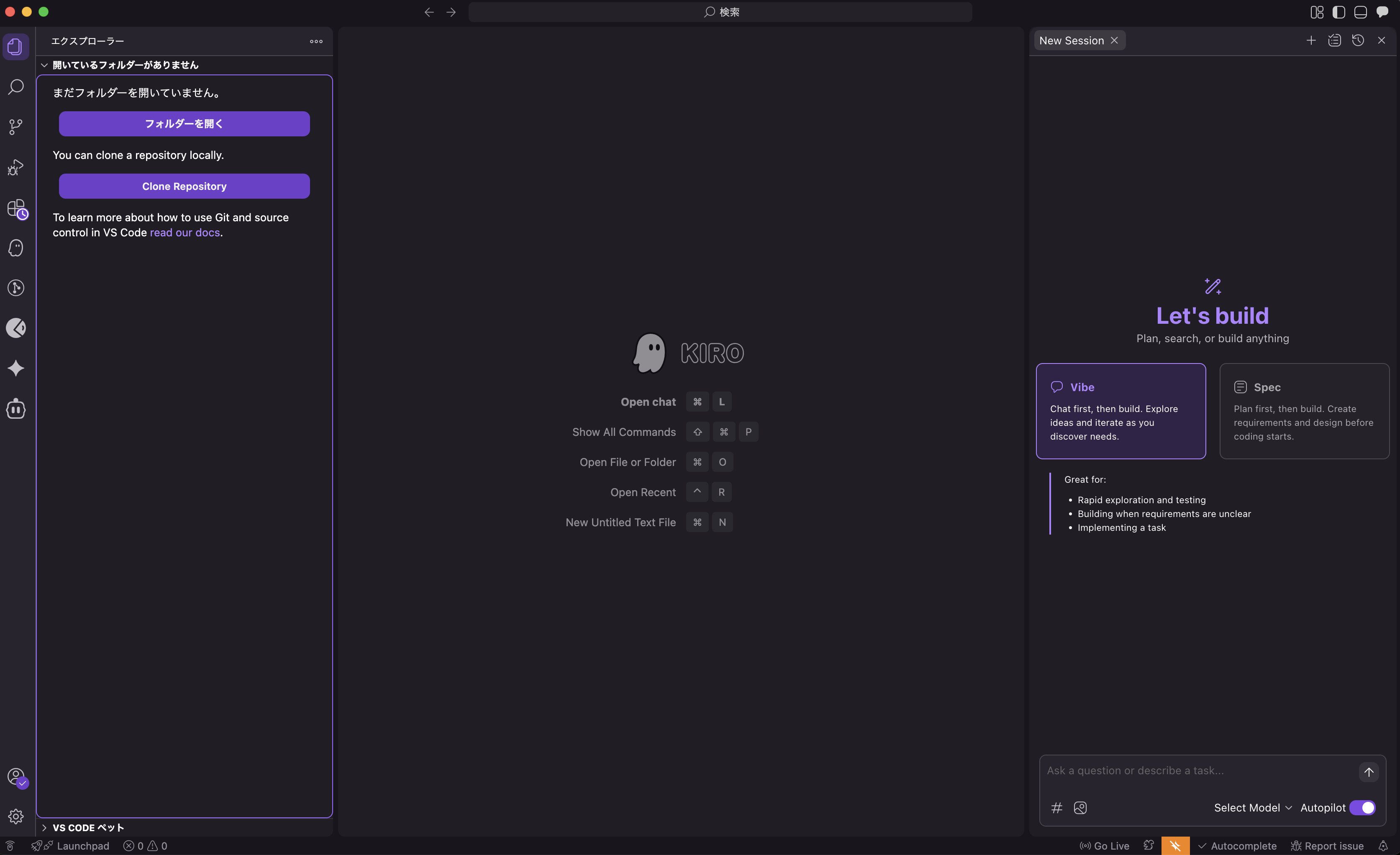This screenshot has height=855, width=1400.
Task: Open the Run and Debug view
Action: tap(16, 167)
